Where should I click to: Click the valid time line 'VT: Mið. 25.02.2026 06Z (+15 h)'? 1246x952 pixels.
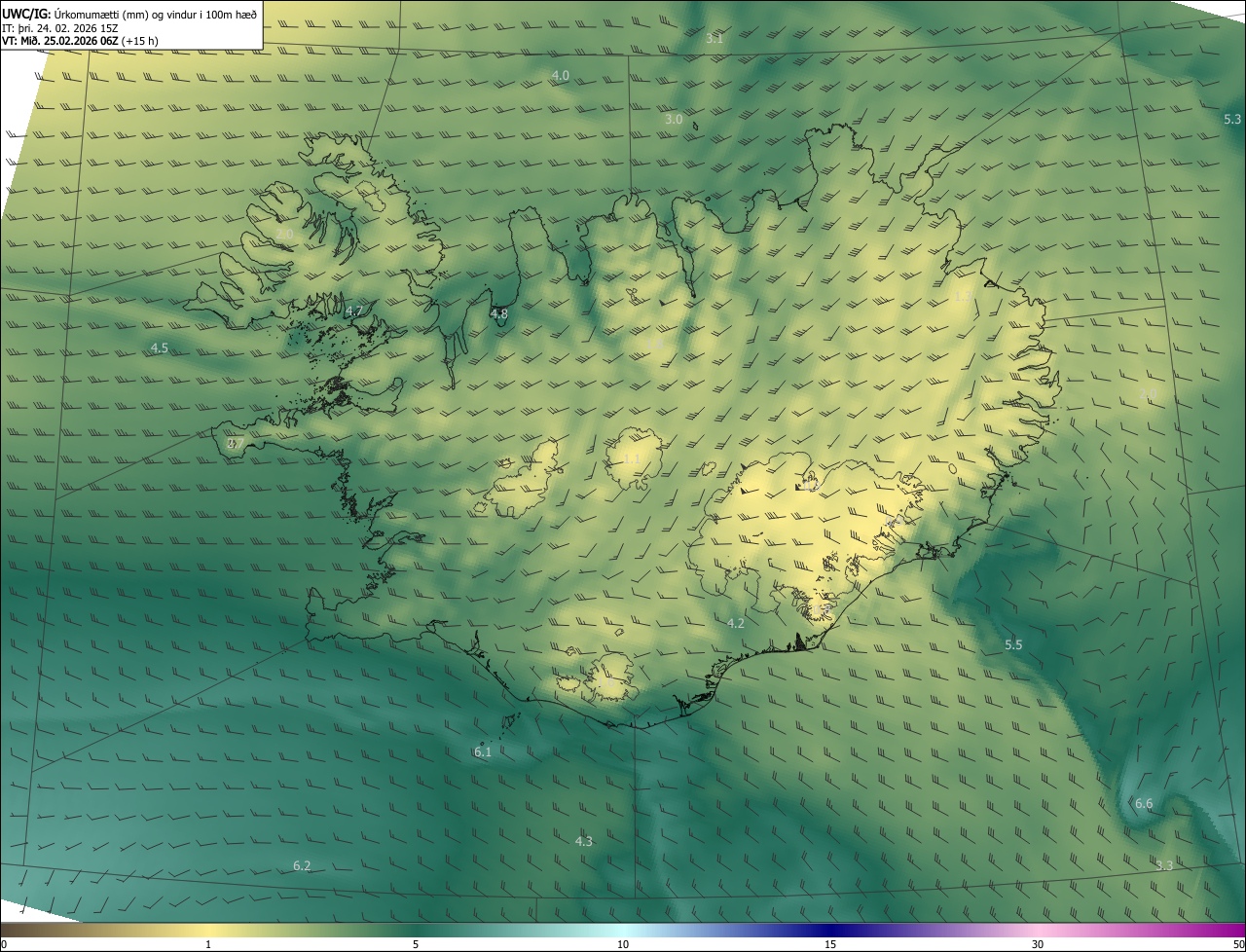point(80,41)
